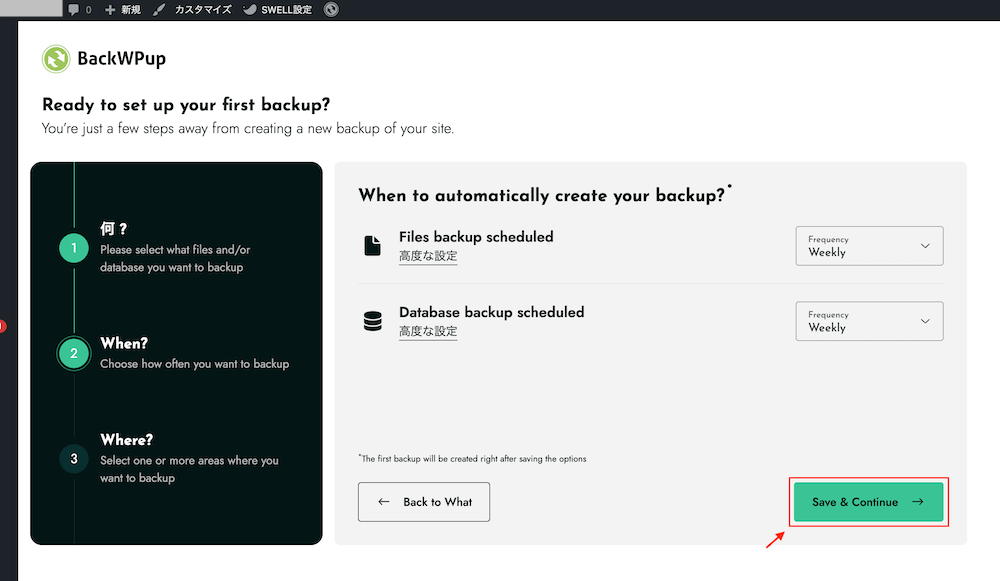Select step 3 circle for Where?
The height and width of the screenshot is (581, 1000).
74,459
